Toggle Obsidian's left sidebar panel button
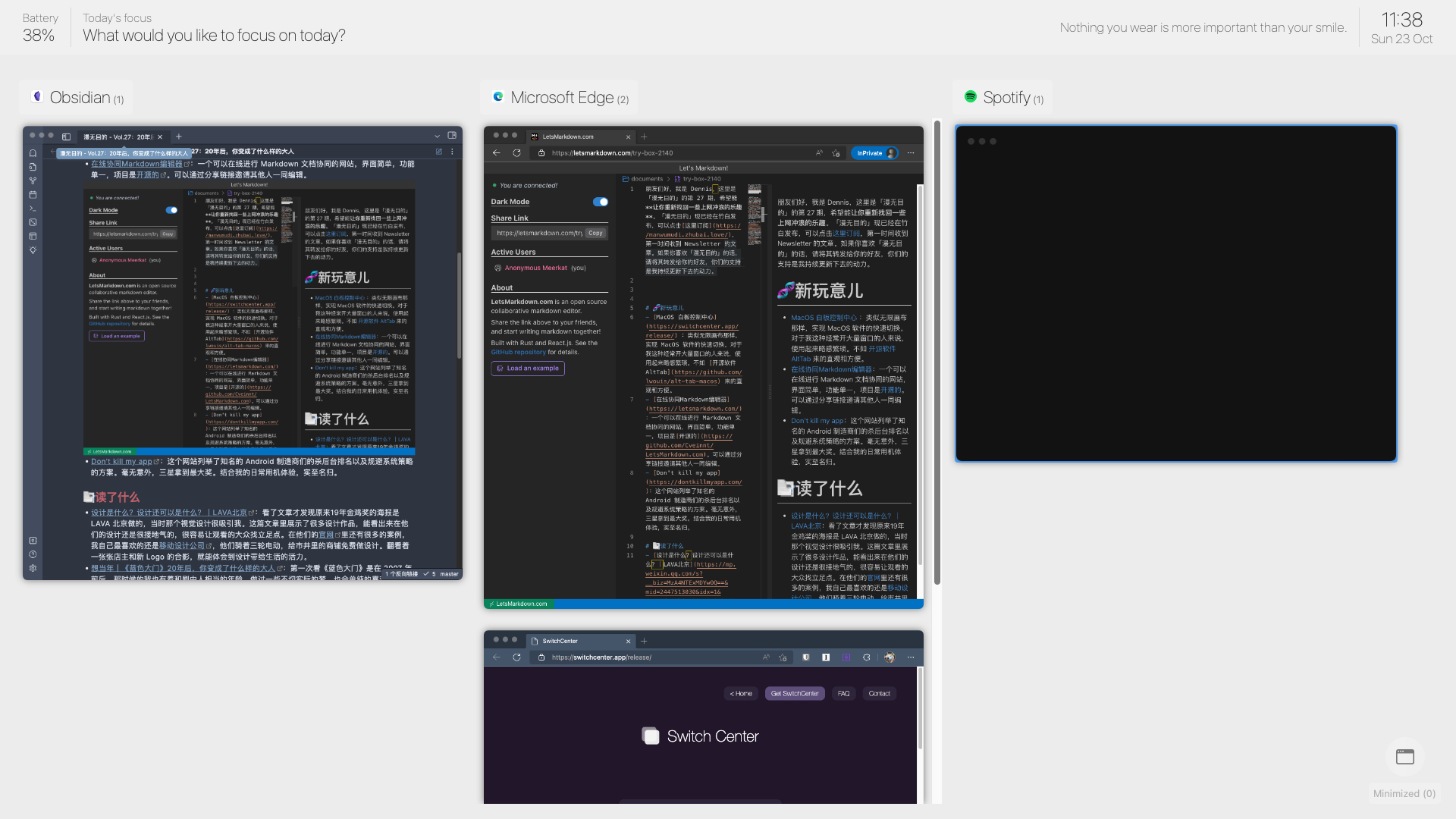The width and height of the screenshot is (1456, 819). click(66, 136)
